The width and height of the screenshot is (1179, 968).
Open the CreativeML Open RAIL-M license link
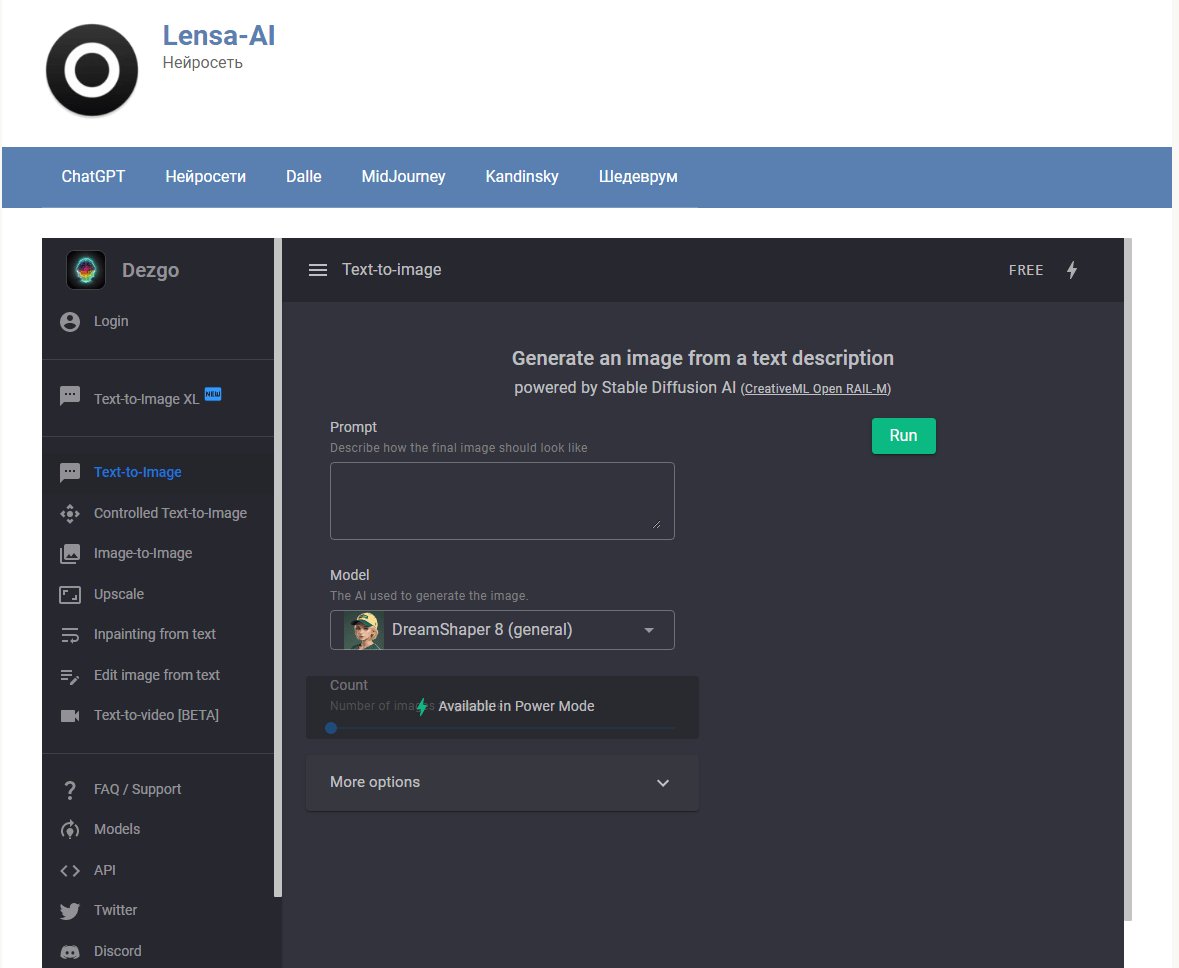click(x=816, y=389)
